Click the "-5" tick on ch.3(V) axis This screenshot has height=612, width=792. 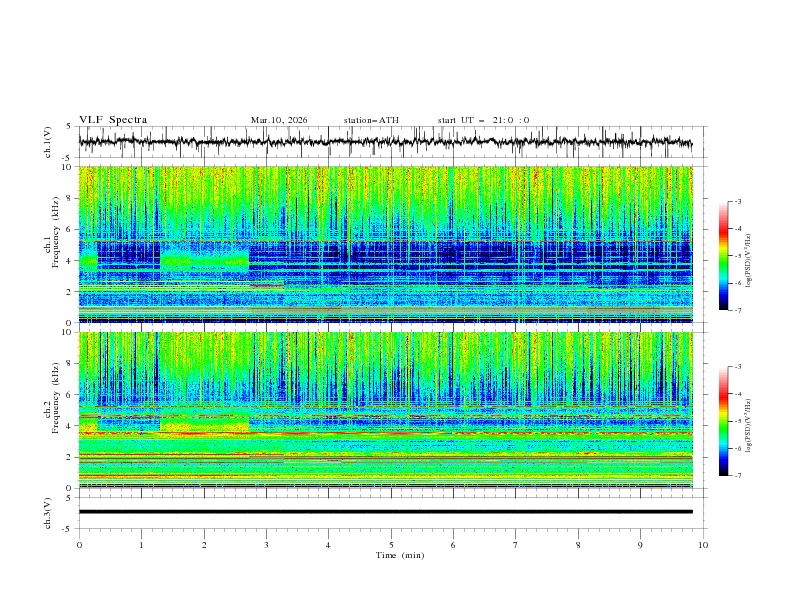[67, 529]
